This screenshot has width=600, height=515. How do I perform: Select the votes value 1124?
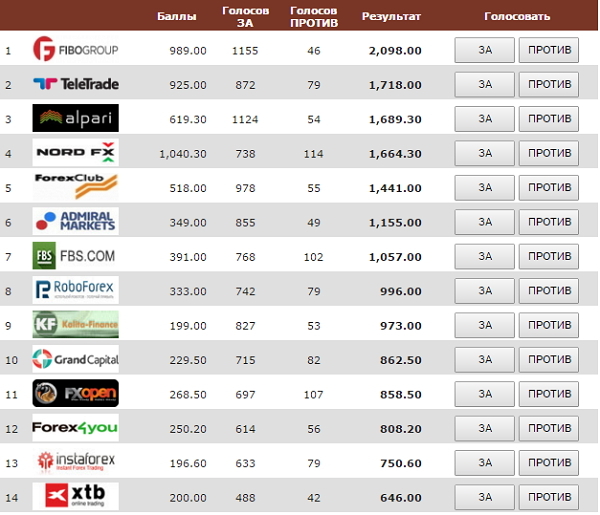tap(245, 119)
